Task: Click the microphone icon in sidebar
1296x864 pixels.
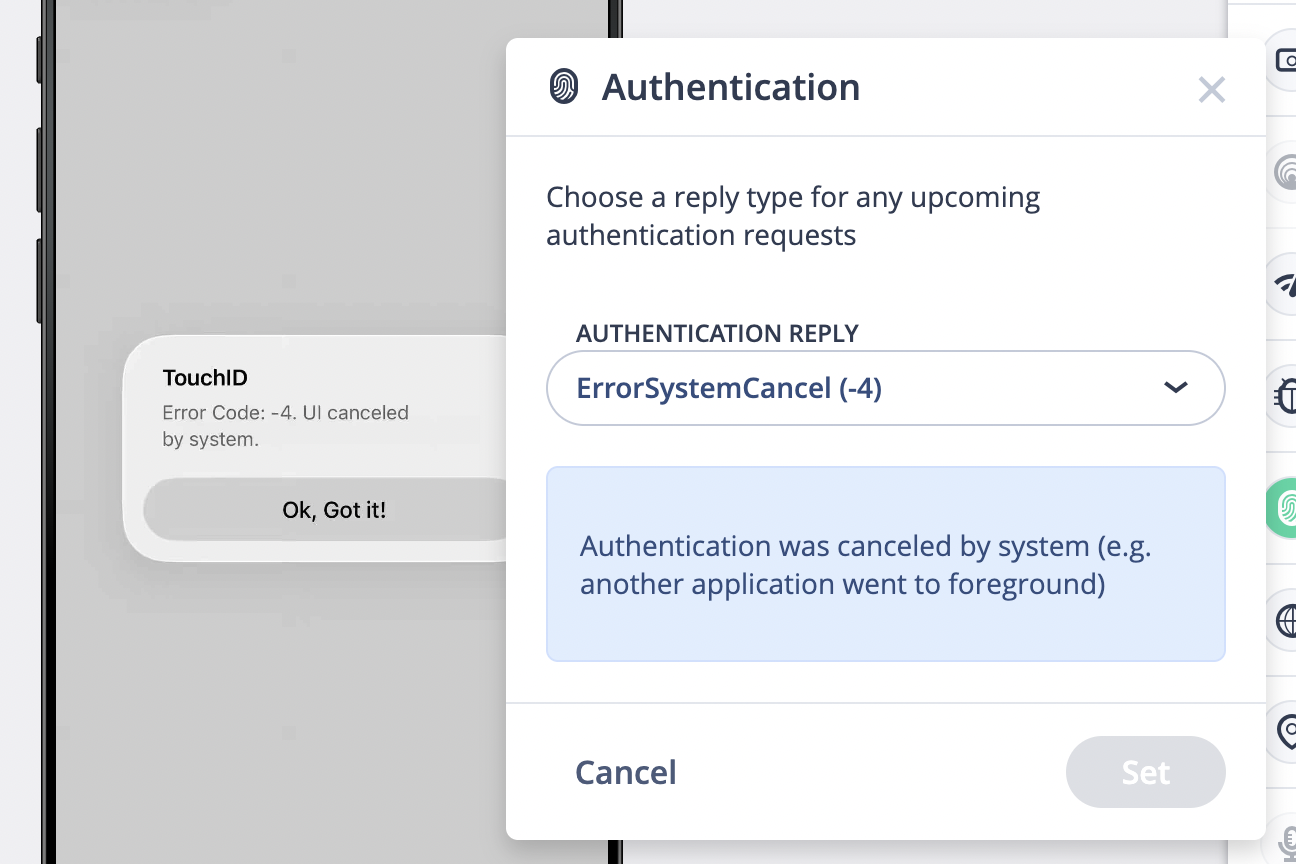Action: (x=1283, y=838)
